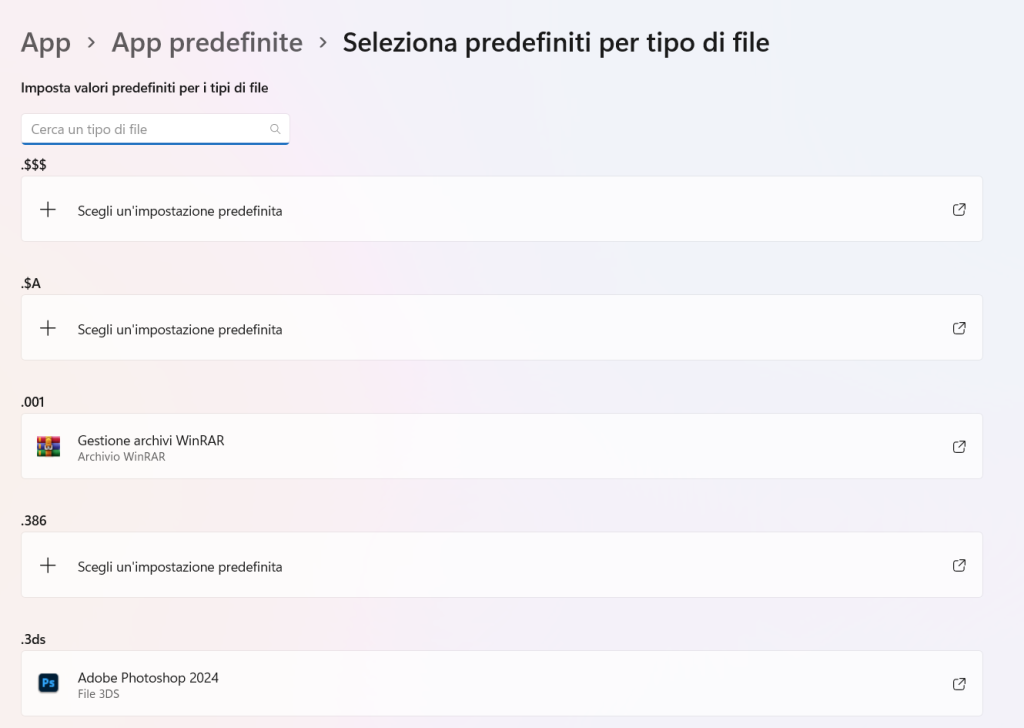Click the search magnifier icon
The width and height of the screenshot is (1024, 728).
tap(275, 129)
